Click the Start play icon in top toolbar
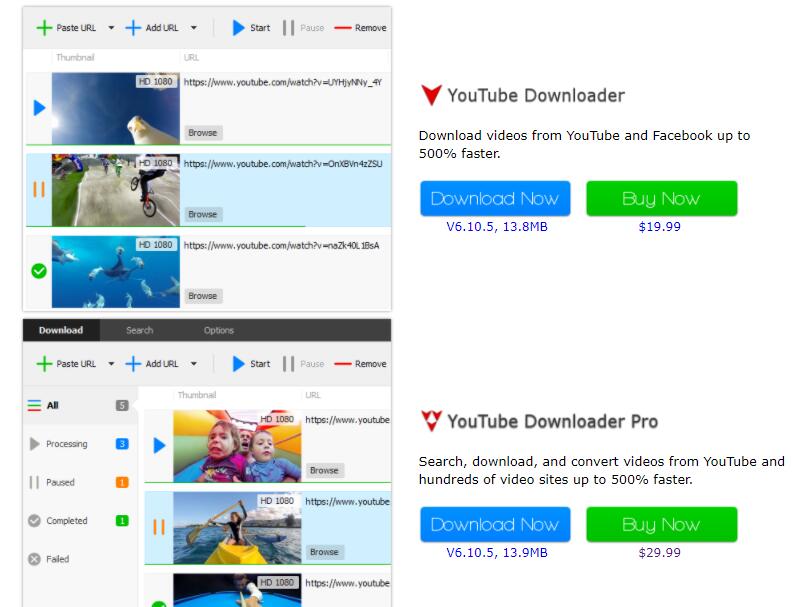Image resolution: width=792 pixels, height=607 pixels. (x=238, y=28)
